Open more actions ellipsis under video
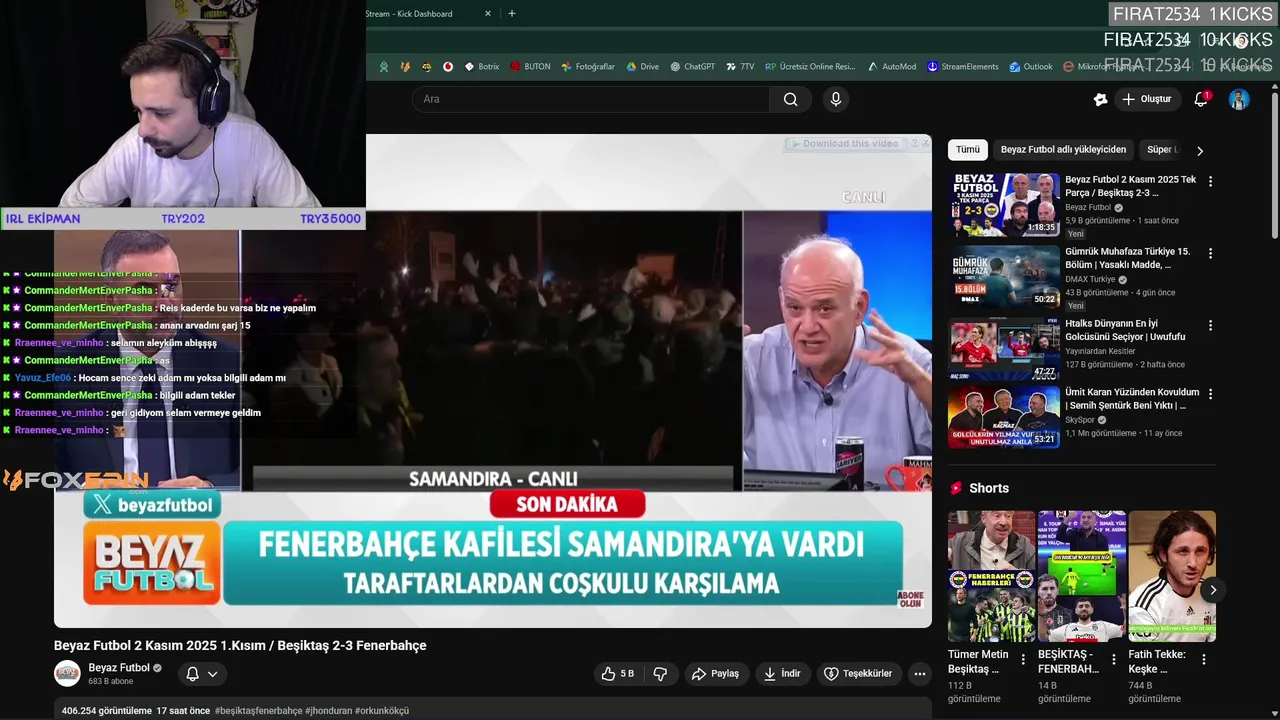The image size is (1280, 720). [x=919, y=674]
